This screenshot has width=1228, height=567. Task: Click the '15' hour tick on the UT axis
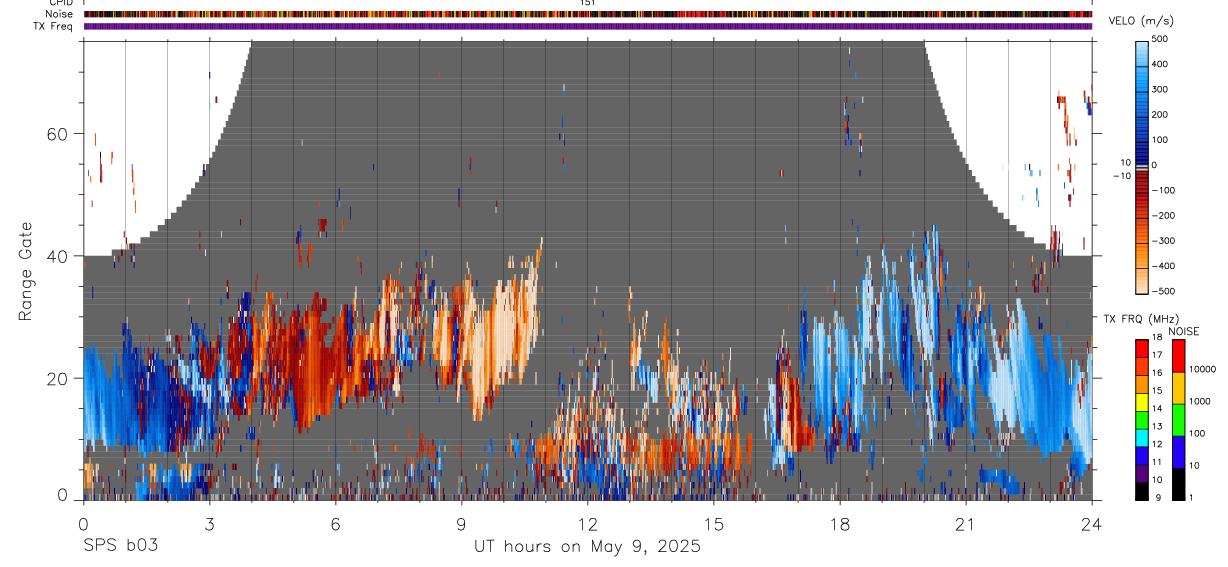[x=713, y=524]
